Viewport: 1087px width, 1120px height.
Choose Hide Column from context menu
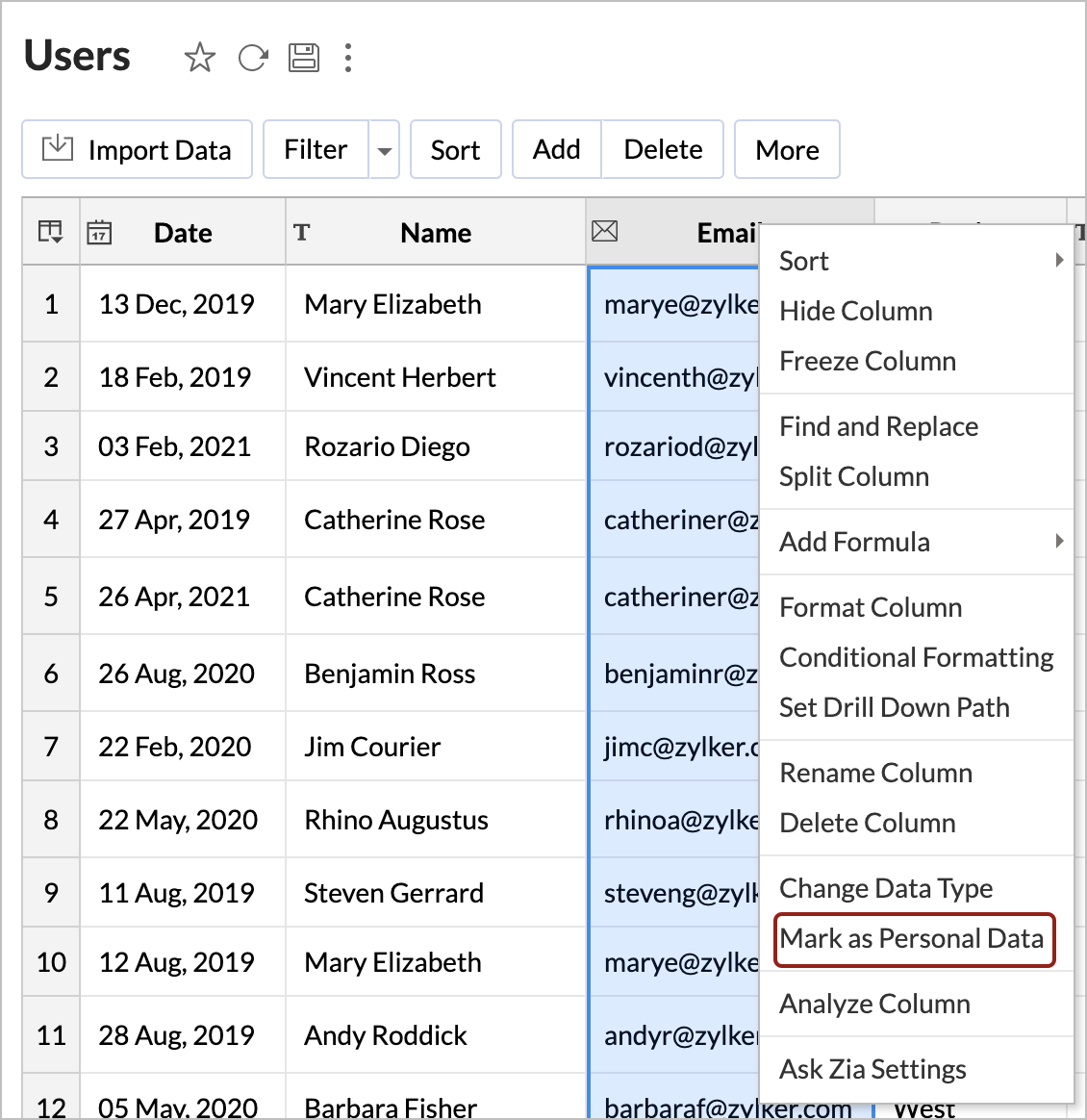pos(855,311)
